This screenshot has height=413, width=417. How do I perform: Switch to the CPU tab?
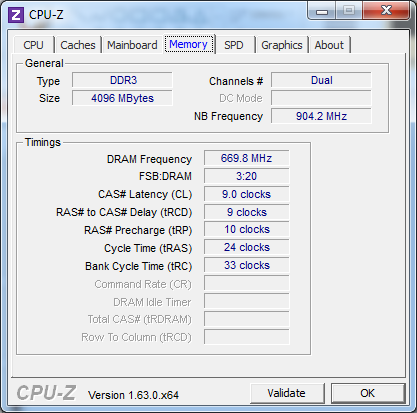tap(33, 45)
